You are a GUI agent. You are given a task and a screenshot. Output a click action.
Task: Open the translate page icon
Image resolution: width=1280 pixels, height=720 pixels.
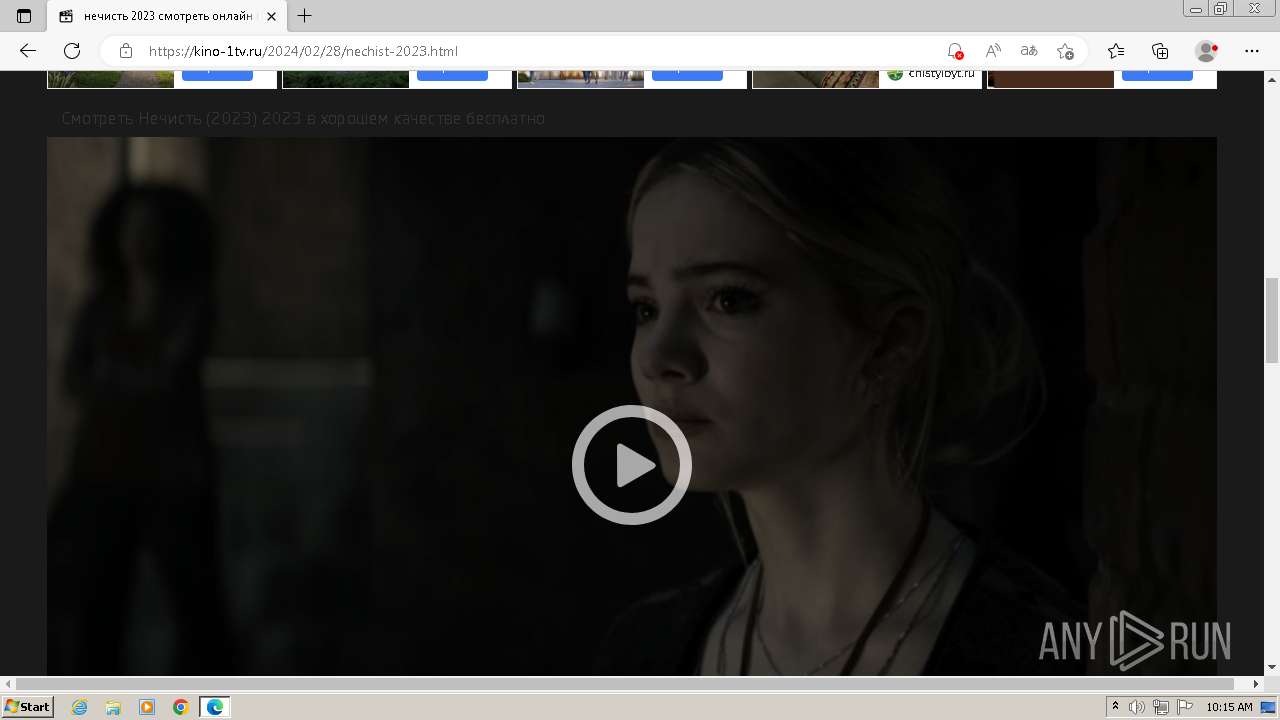[1029, 51]
